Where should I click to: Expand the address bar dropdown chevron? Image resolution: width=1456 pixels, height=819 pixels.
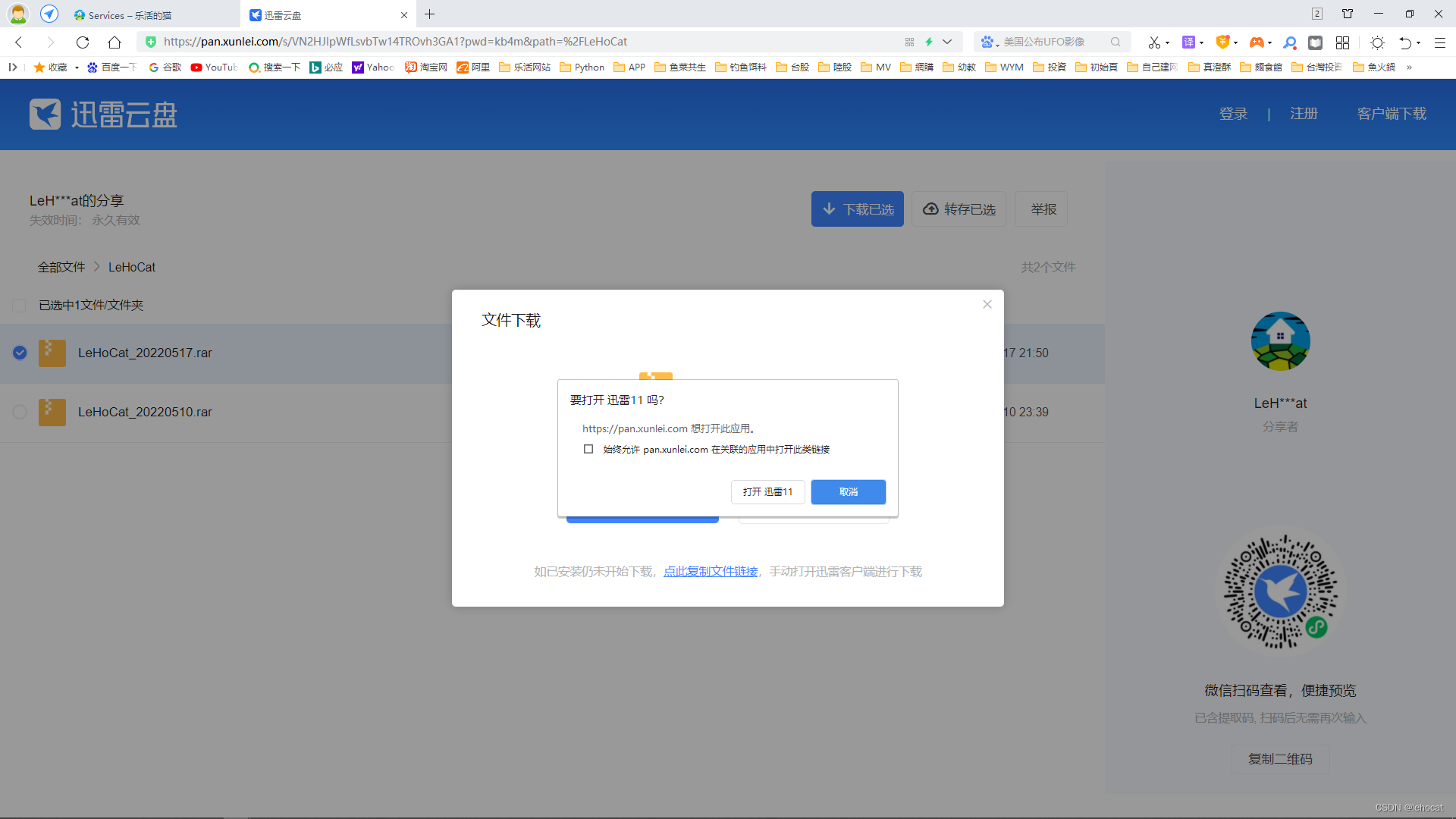947,42
